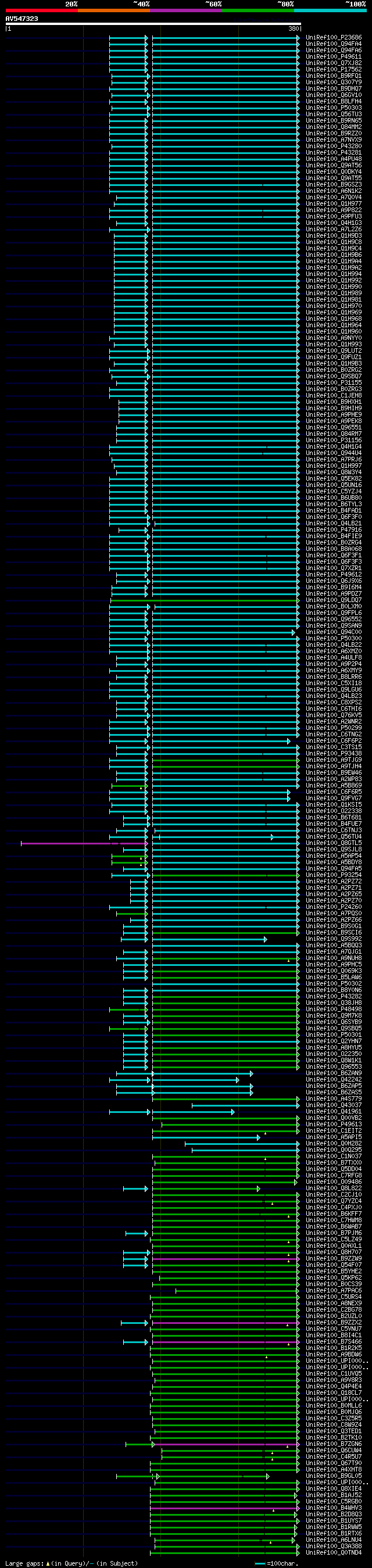The width and height of the screenshot is (372, 1568).
Task: Select hit UniRef100_P43280
Action: point(334,146)
